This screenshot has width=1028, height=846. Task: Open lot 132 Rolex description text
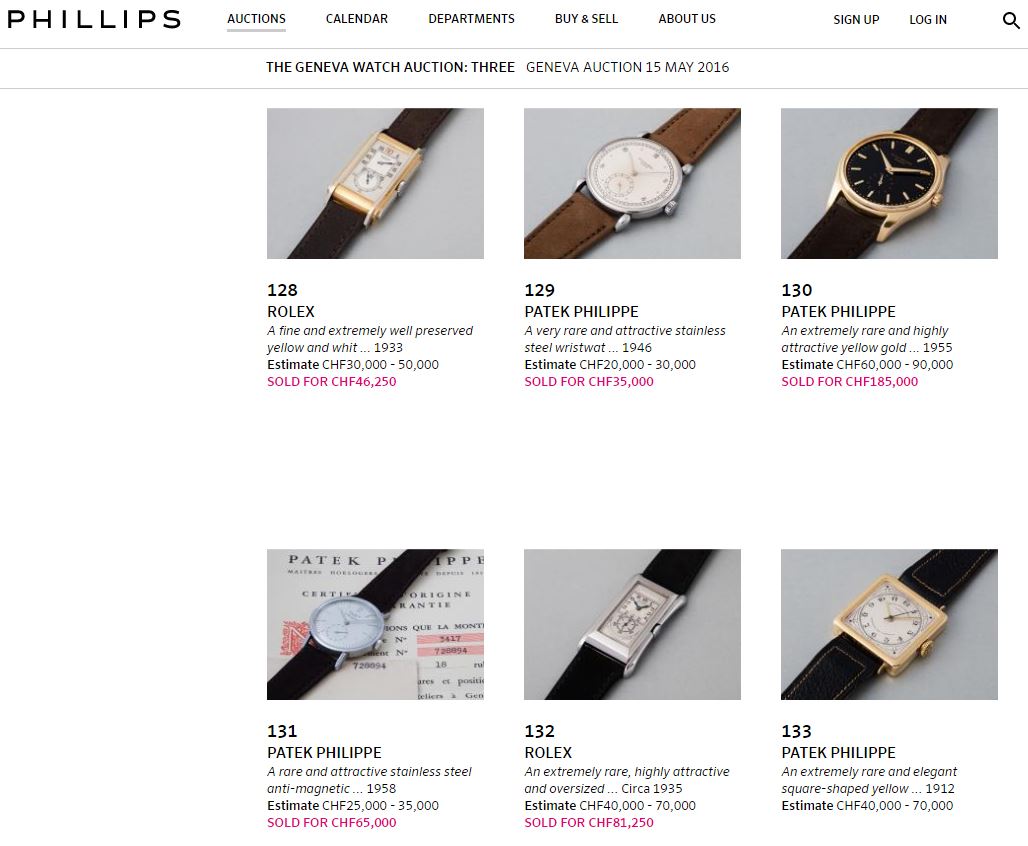point(627,780)
